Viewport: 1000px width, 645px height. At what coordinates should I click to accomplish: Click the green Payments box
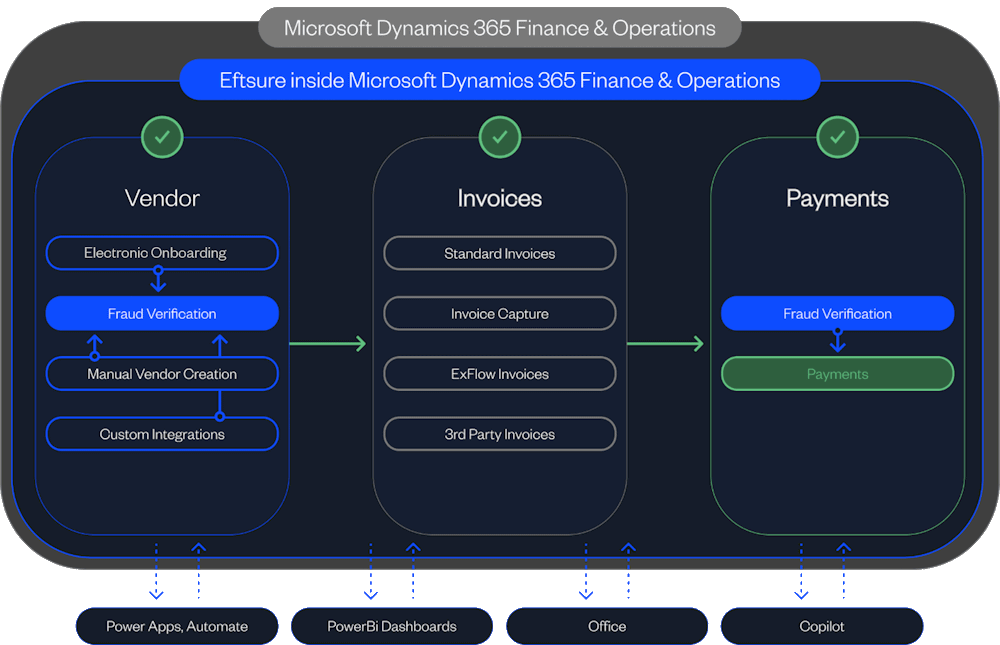coord(837,374)
